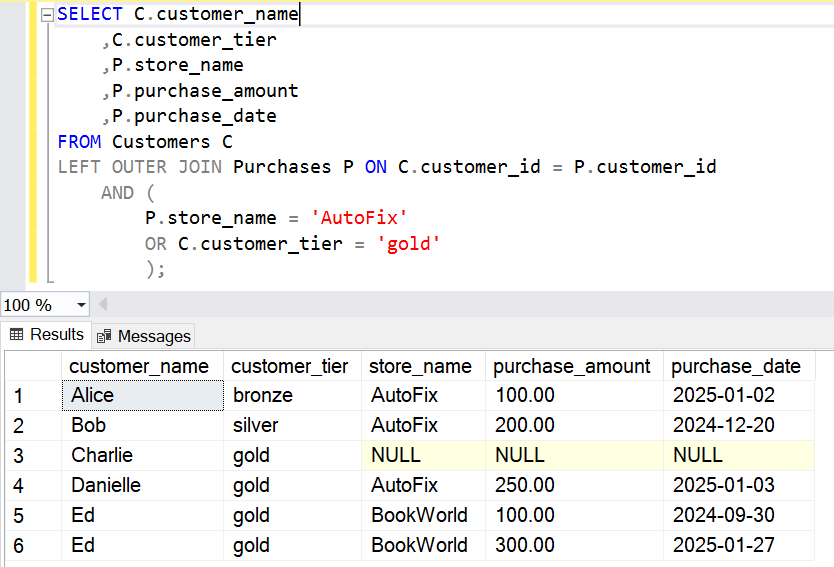
Task: Click the Results tab grid icon
Action: coord(16,335)
